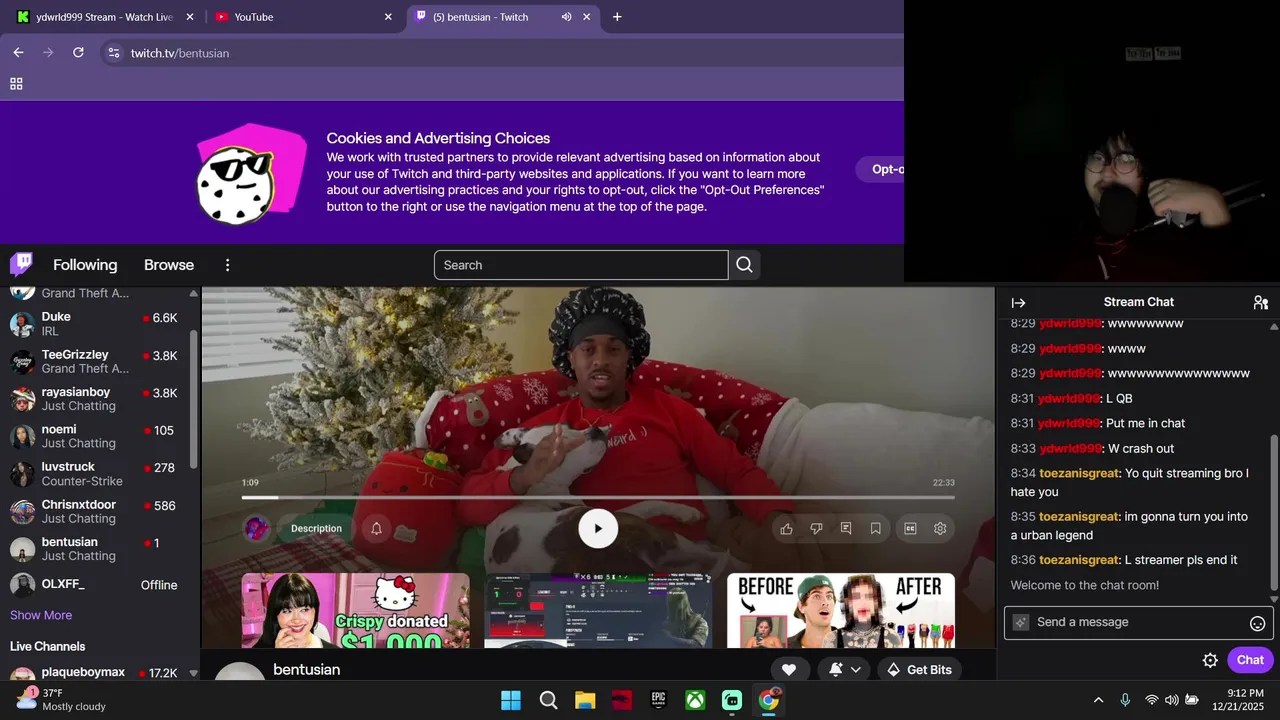Click the Get Bits button
Screen dimensions: 1280x720
920,670
